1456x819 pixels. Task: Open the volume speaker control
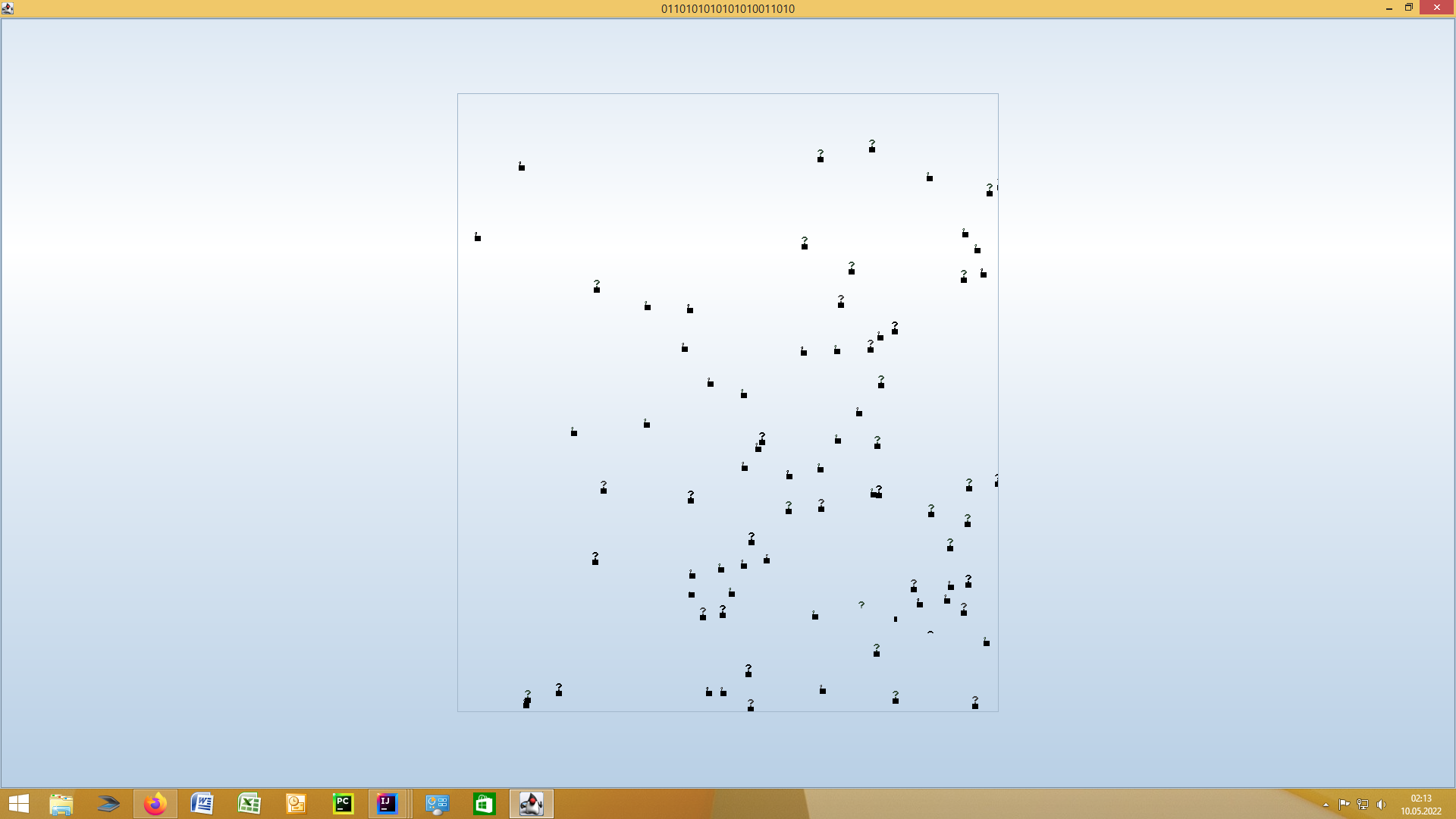coord(1381,805)
